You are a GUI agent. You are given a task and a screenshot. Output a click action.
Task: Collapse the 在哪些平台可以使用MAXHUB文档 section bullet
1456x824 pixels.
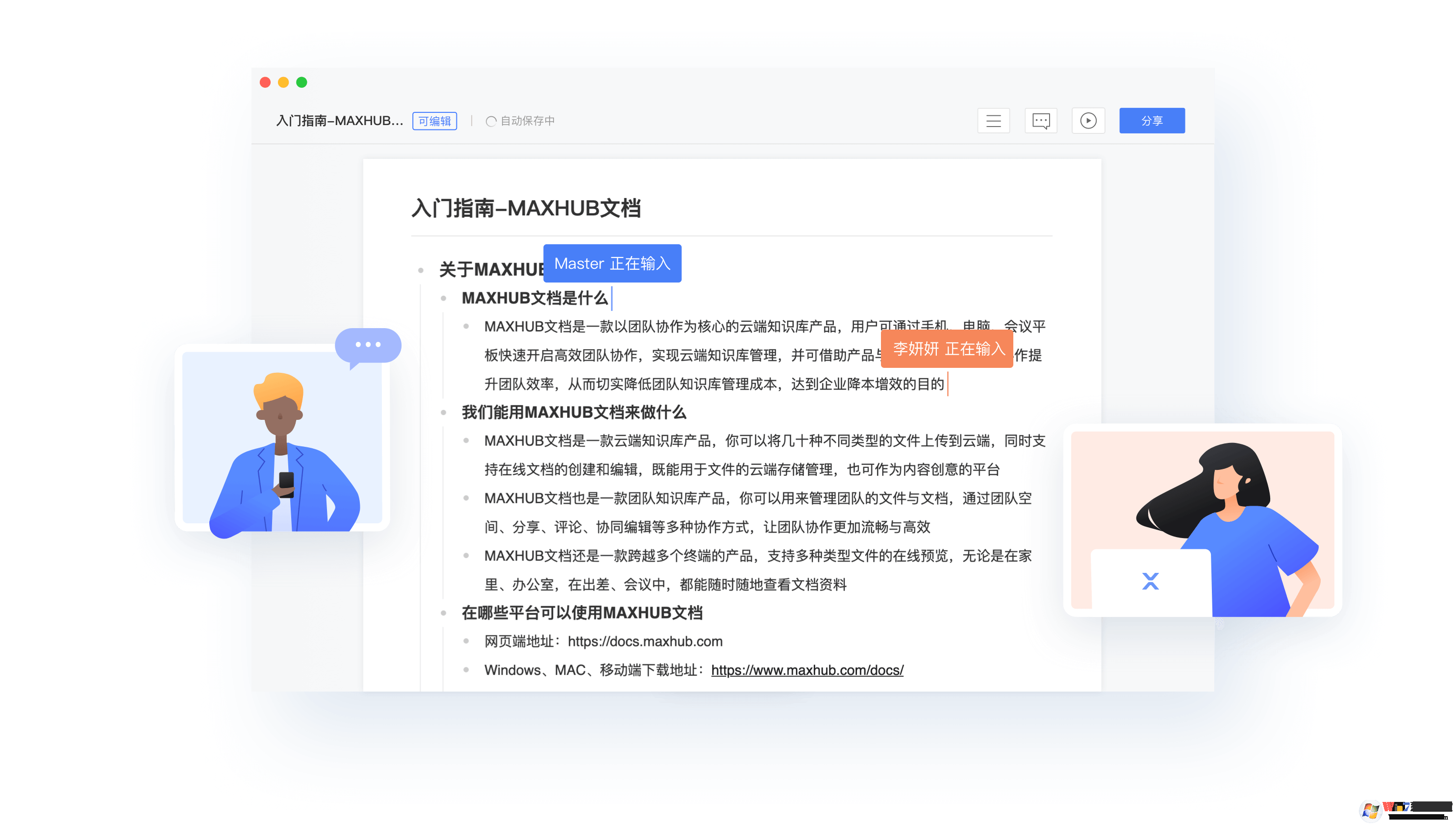(444, 614)
